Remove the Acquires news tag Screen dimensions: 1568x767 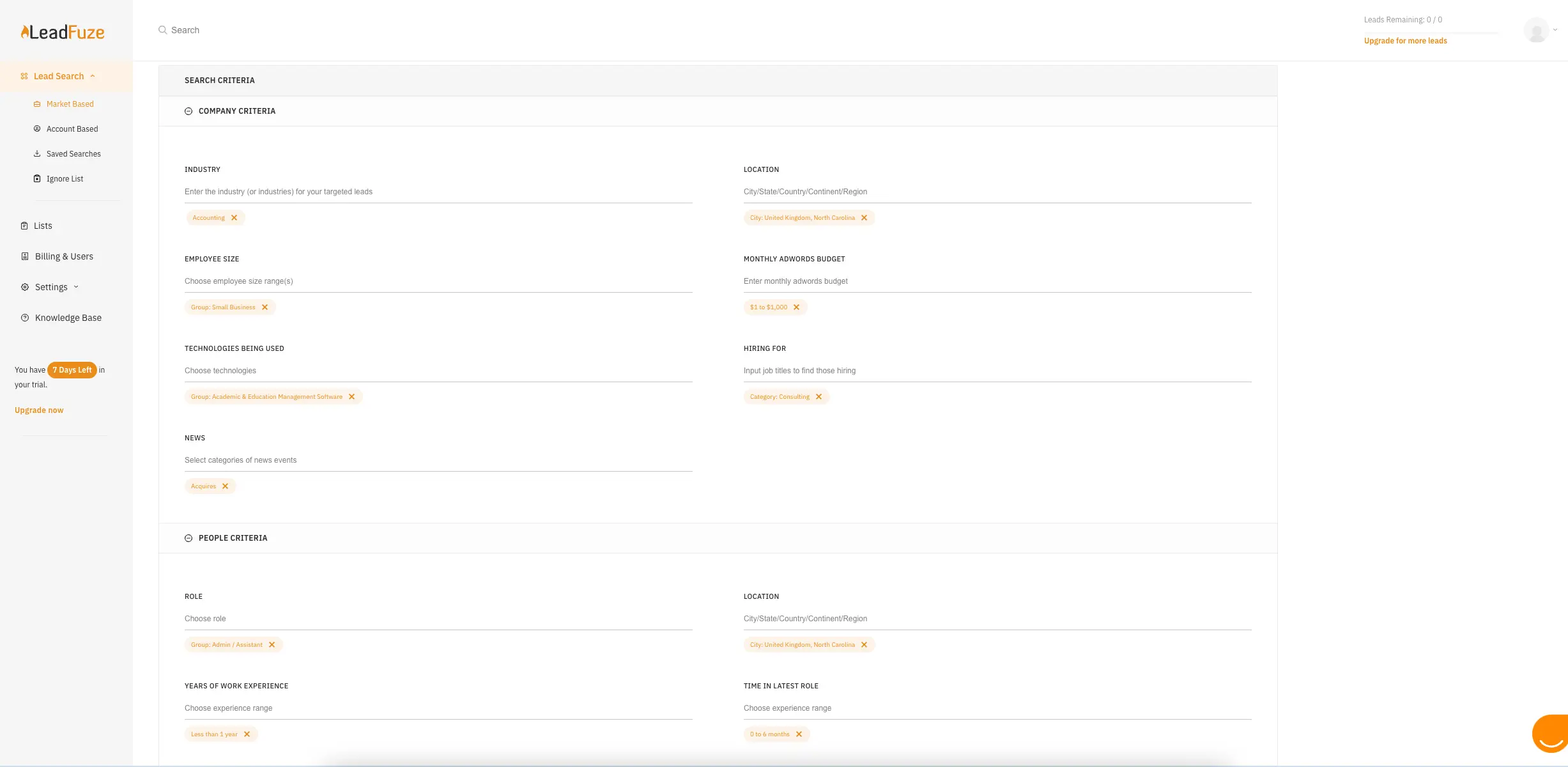coord(226,486)
